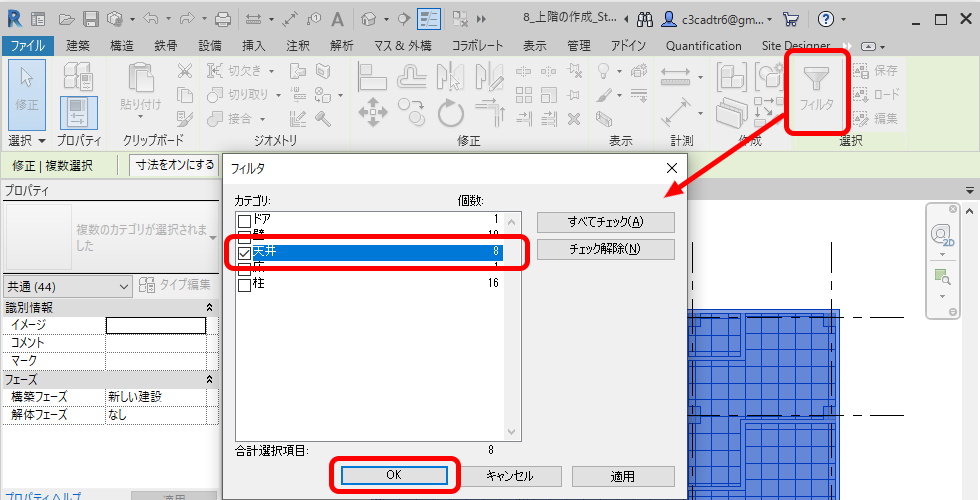Switch to the 挿入 ribbon tab
Image resolution: width=980 pixels, height=500 pixels.
(254, 46)
